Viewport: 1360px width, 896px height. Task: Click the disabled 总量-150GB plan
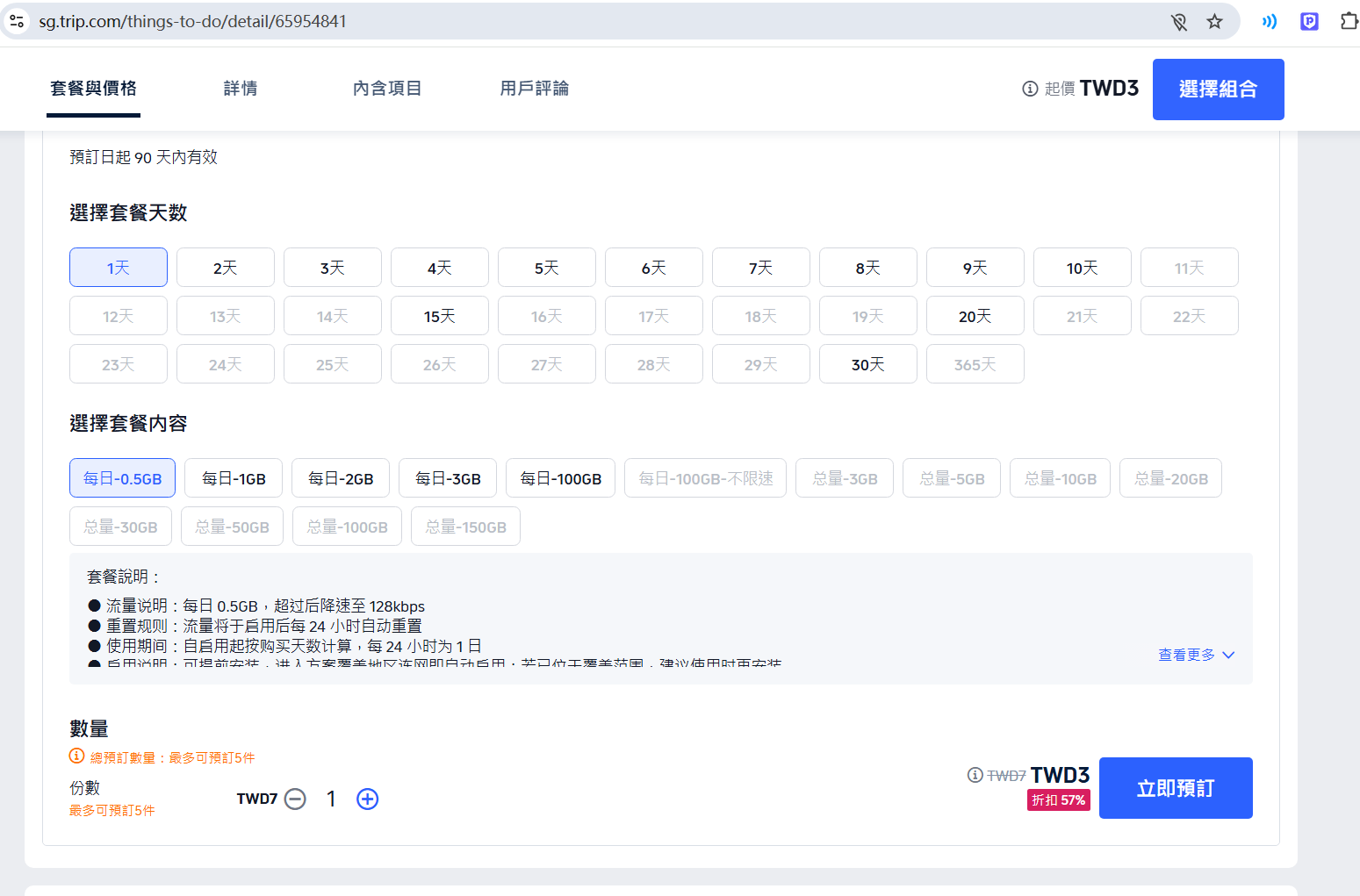[466, 527]
